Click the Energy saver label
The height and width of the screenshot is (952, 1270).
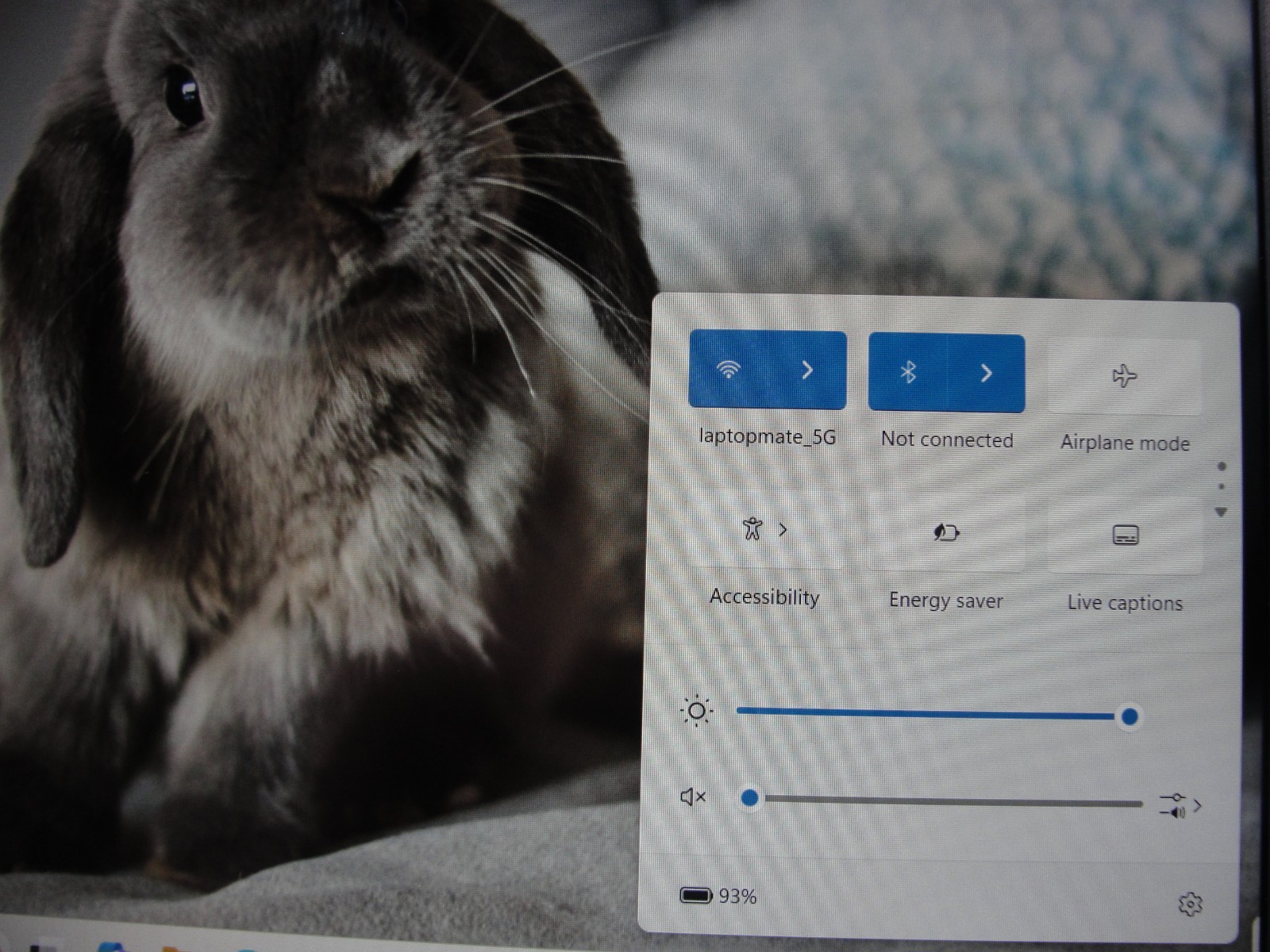point(945,601)
